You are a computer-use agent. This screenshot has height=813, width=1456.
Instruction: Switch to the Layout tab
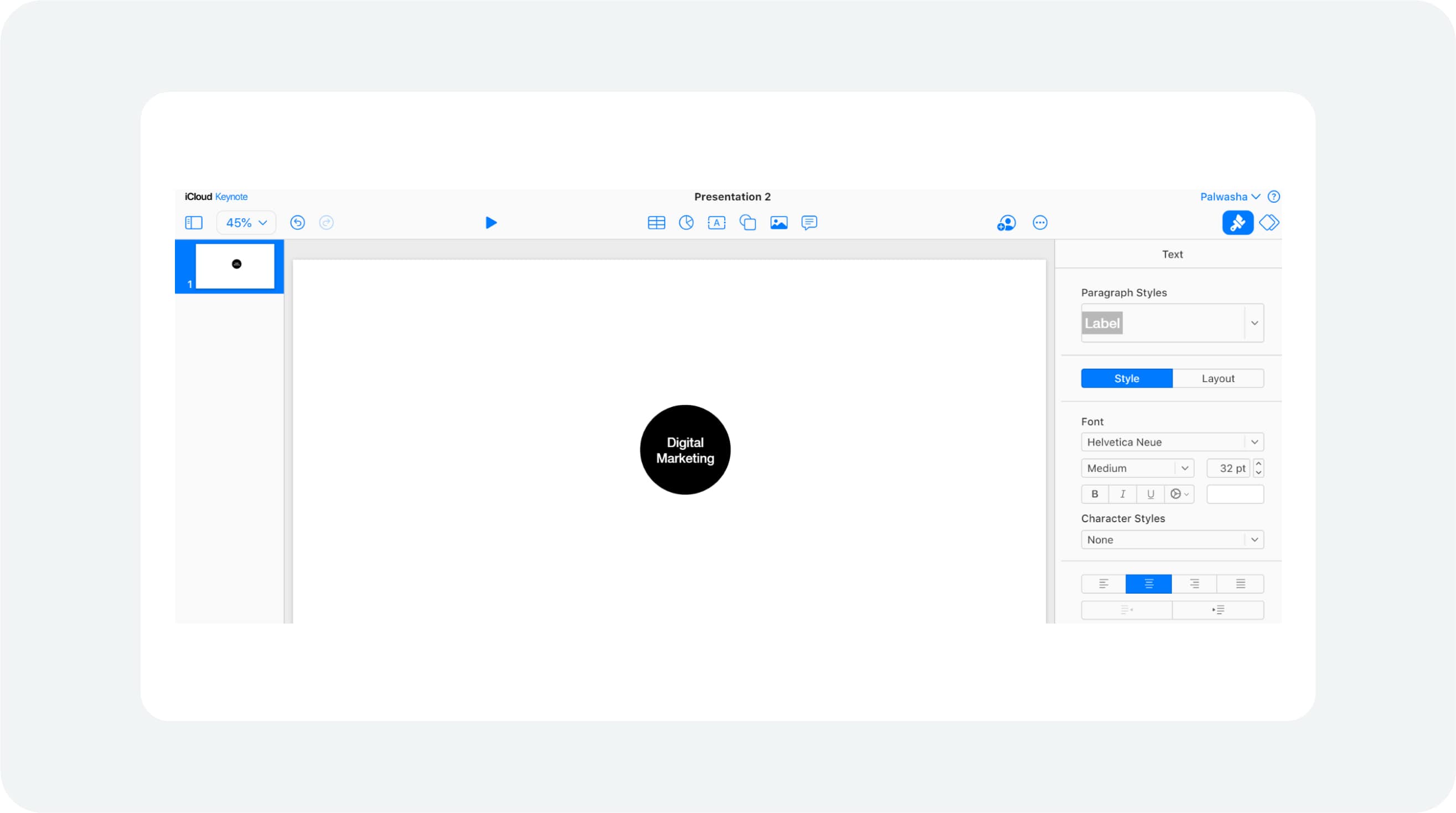click(x=1217, y=379)
